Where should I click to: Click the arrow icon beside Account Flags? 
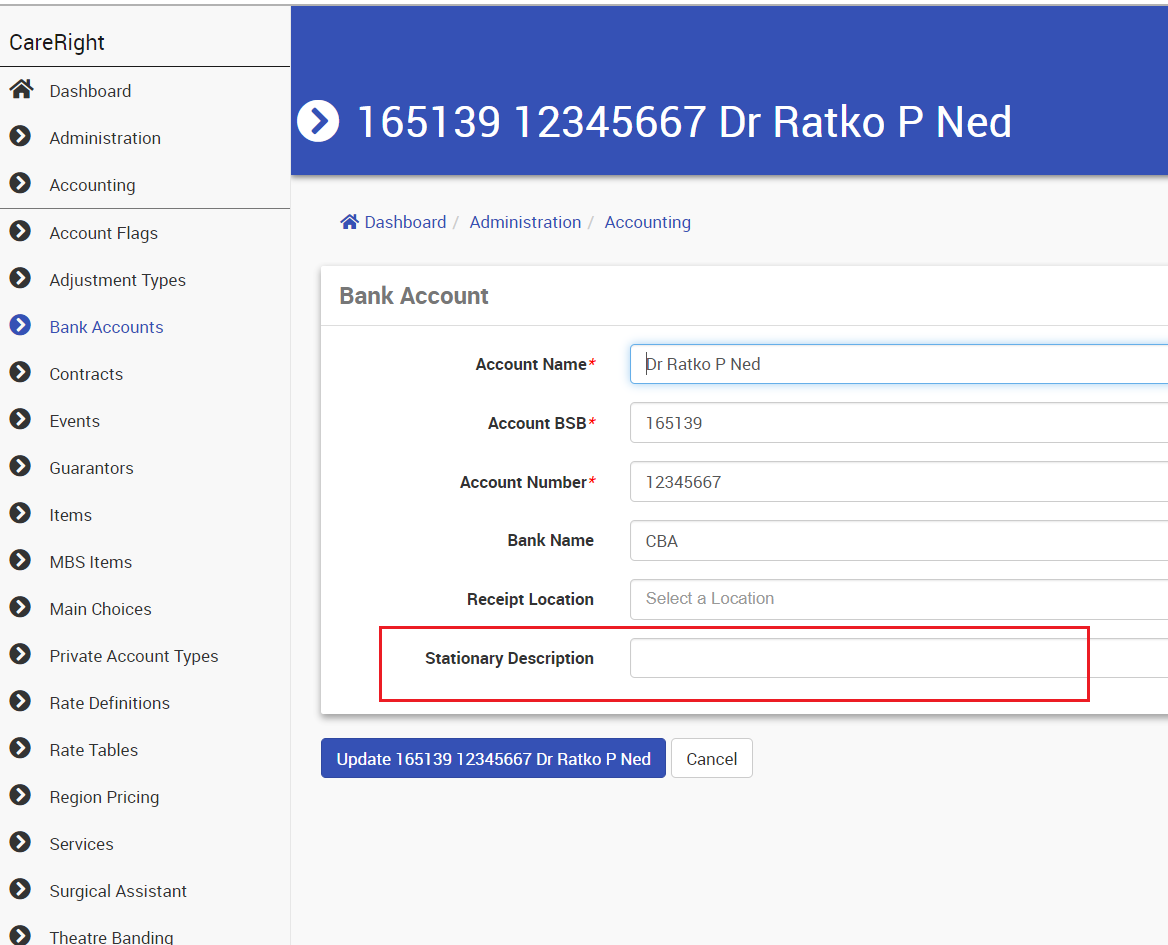point(20,232)
